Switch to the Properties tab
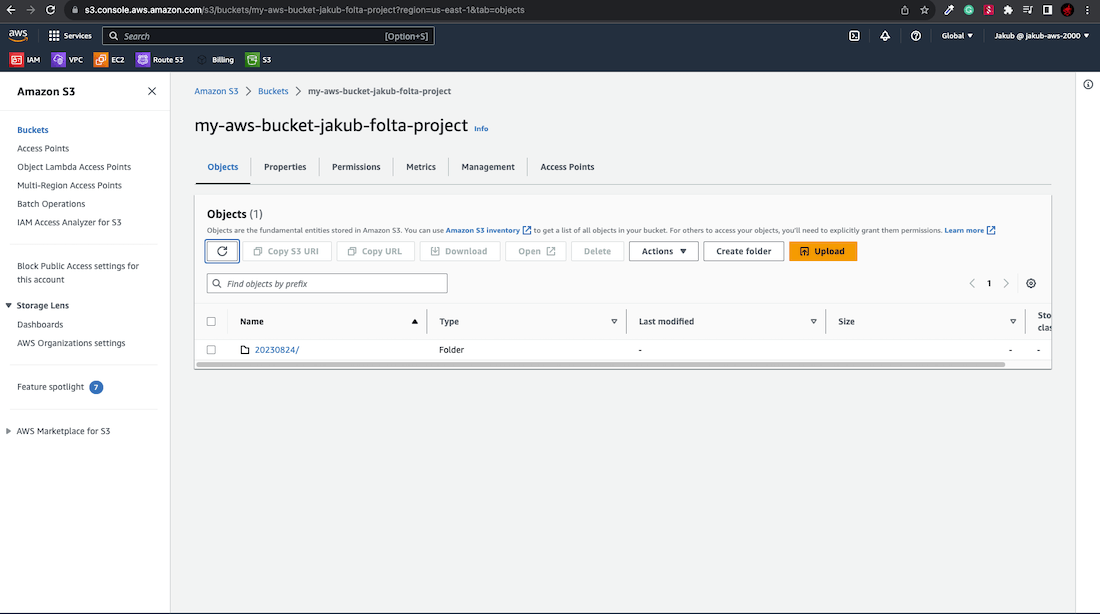Screen dimensions: 1100x614 click(x=285, y=167)
